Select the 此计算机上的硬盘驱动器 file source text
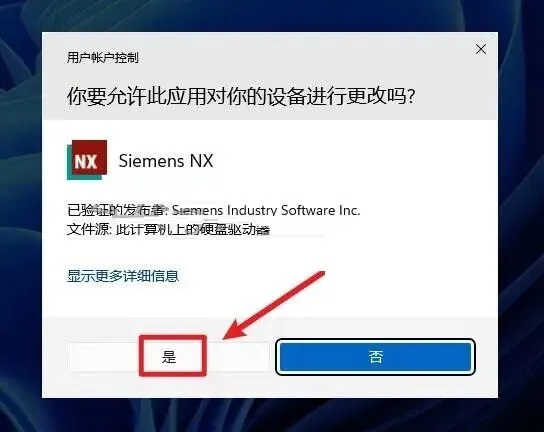 click(x=193, y=229)
